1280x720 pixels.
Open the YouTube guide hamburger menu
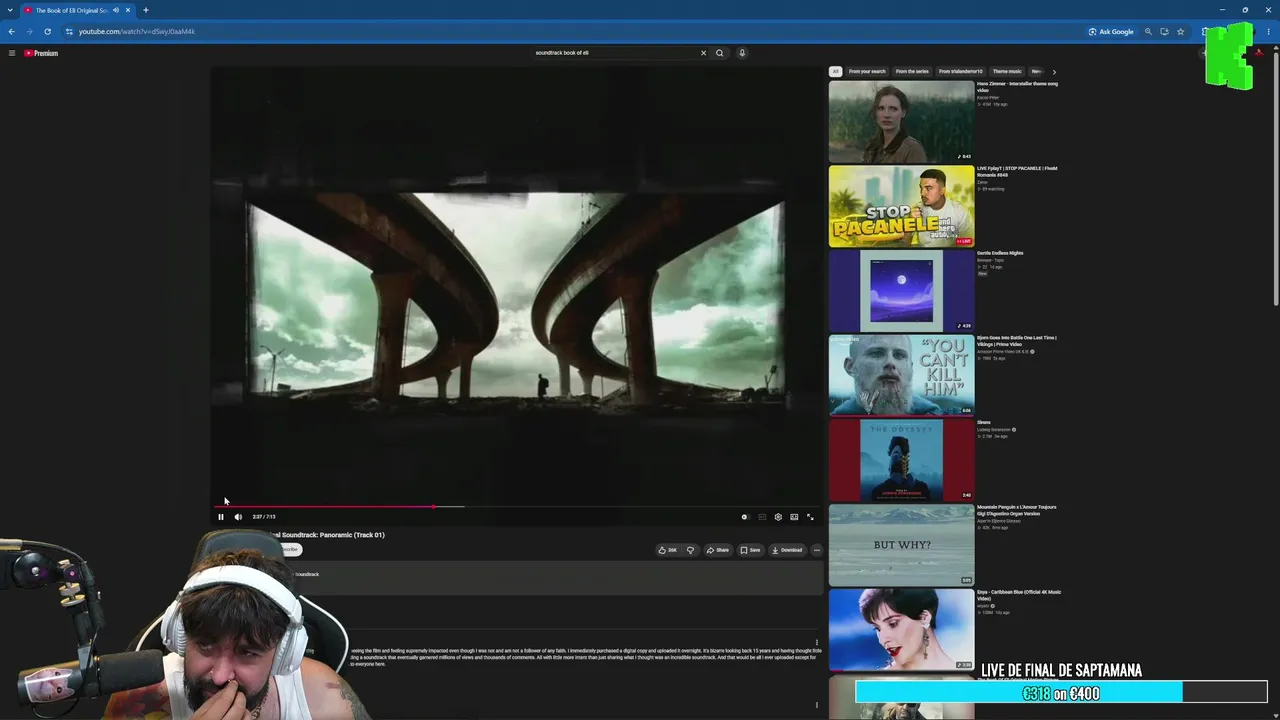tap(12, 53)
